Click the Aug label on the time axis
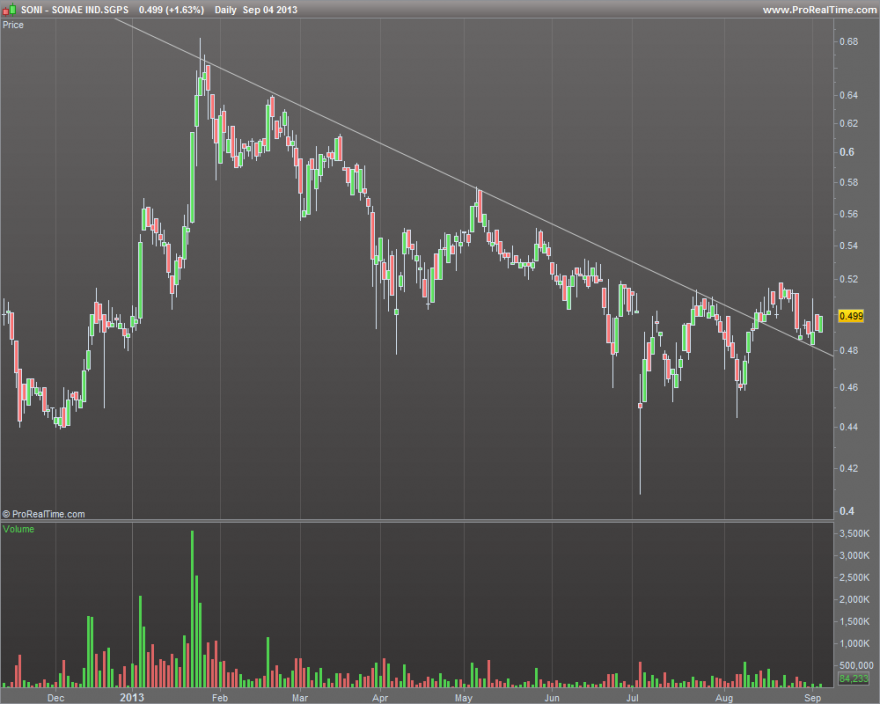This screenshot has height=704, width=880. pos(725,698)
